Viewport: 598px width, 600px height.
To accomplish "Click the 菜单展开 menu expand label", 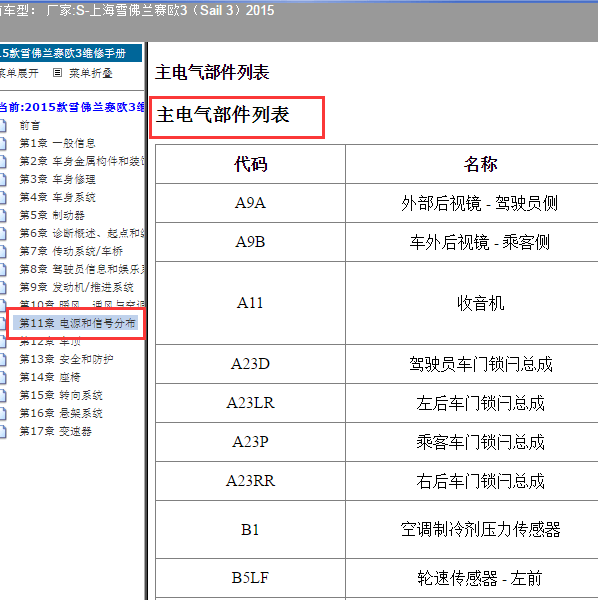I will click(19, 73).
